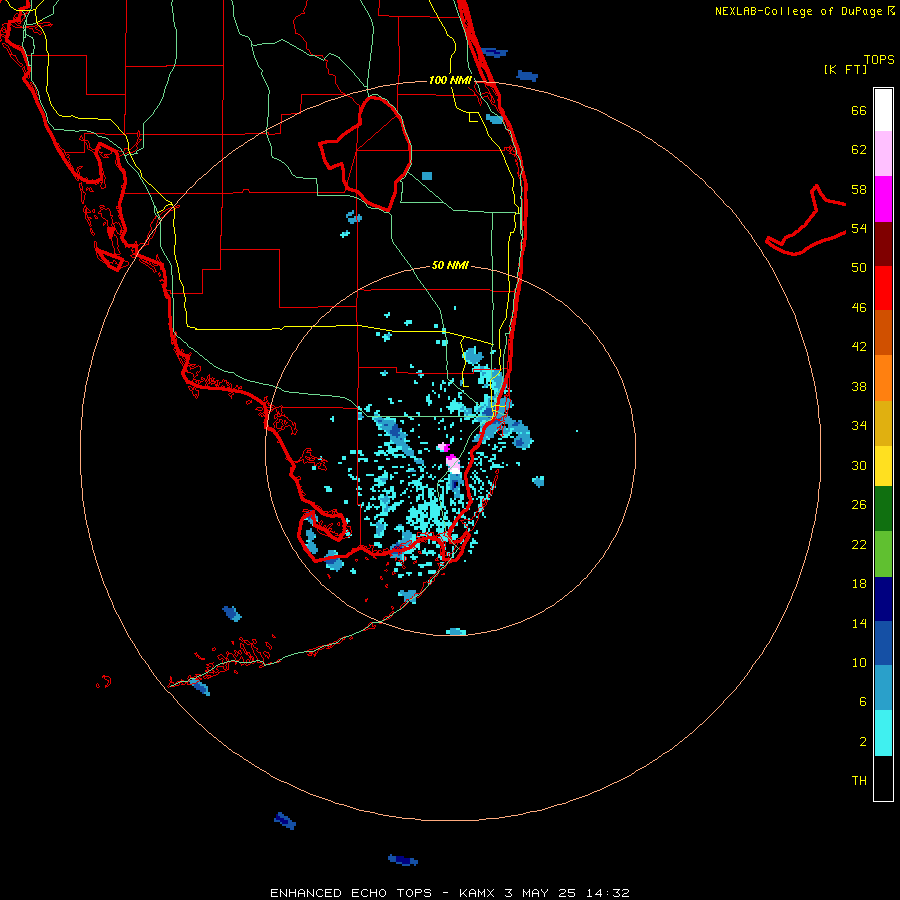Select the bright red legend swatch

click(883, 288)
